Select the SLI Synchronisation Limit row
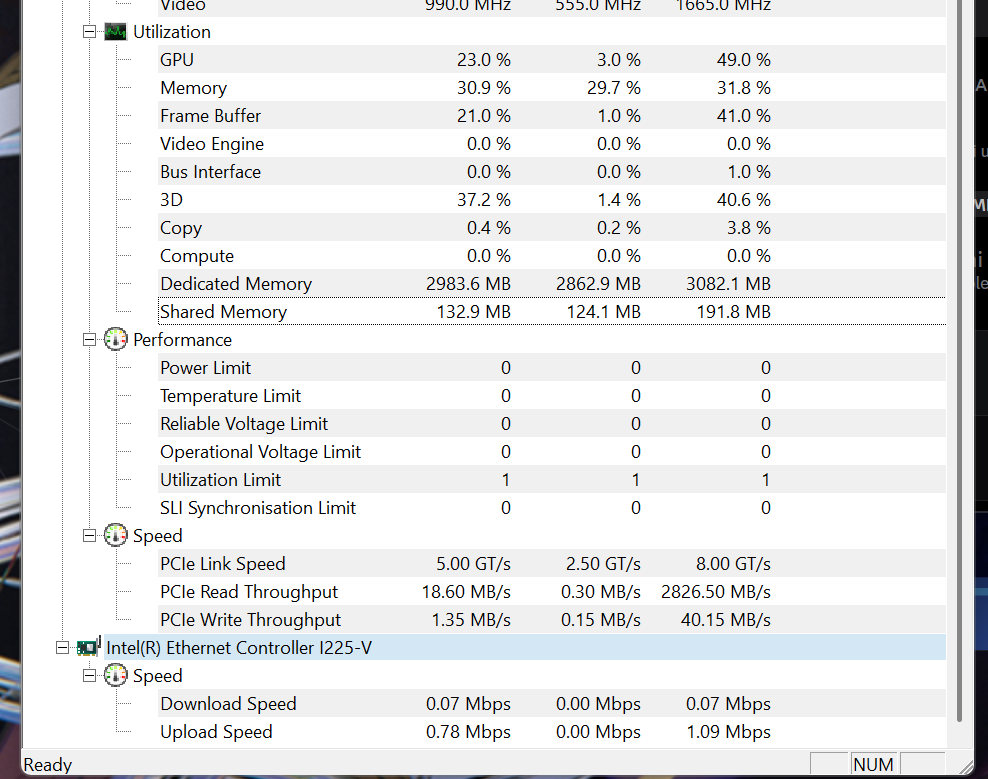988x779 pixels. pyautogui.click(x=552, y=507)
